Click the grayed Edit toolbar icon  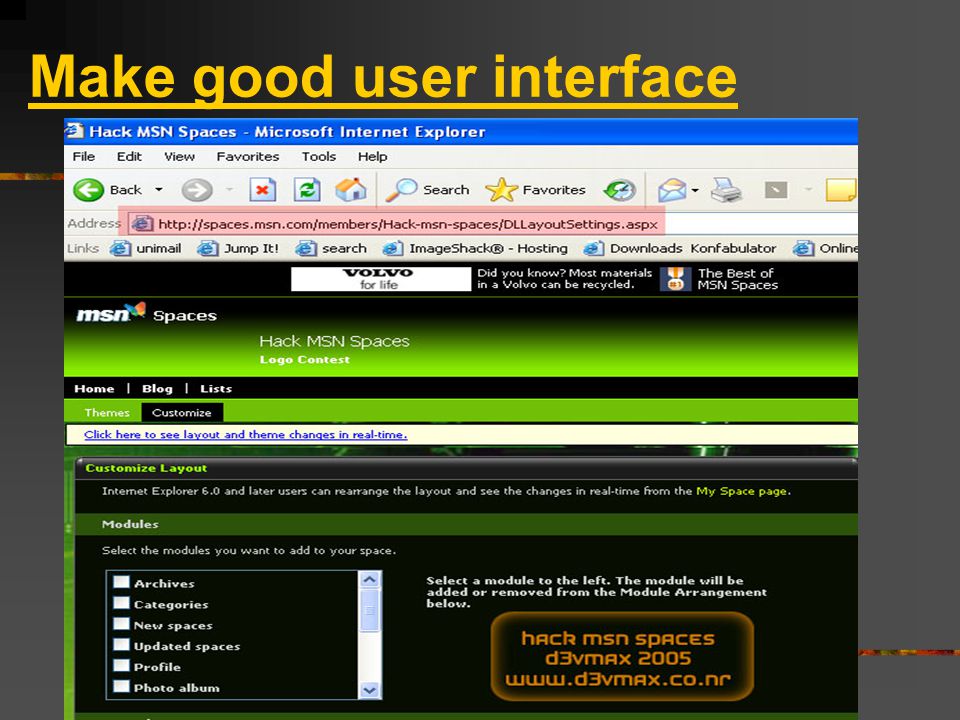776,190
